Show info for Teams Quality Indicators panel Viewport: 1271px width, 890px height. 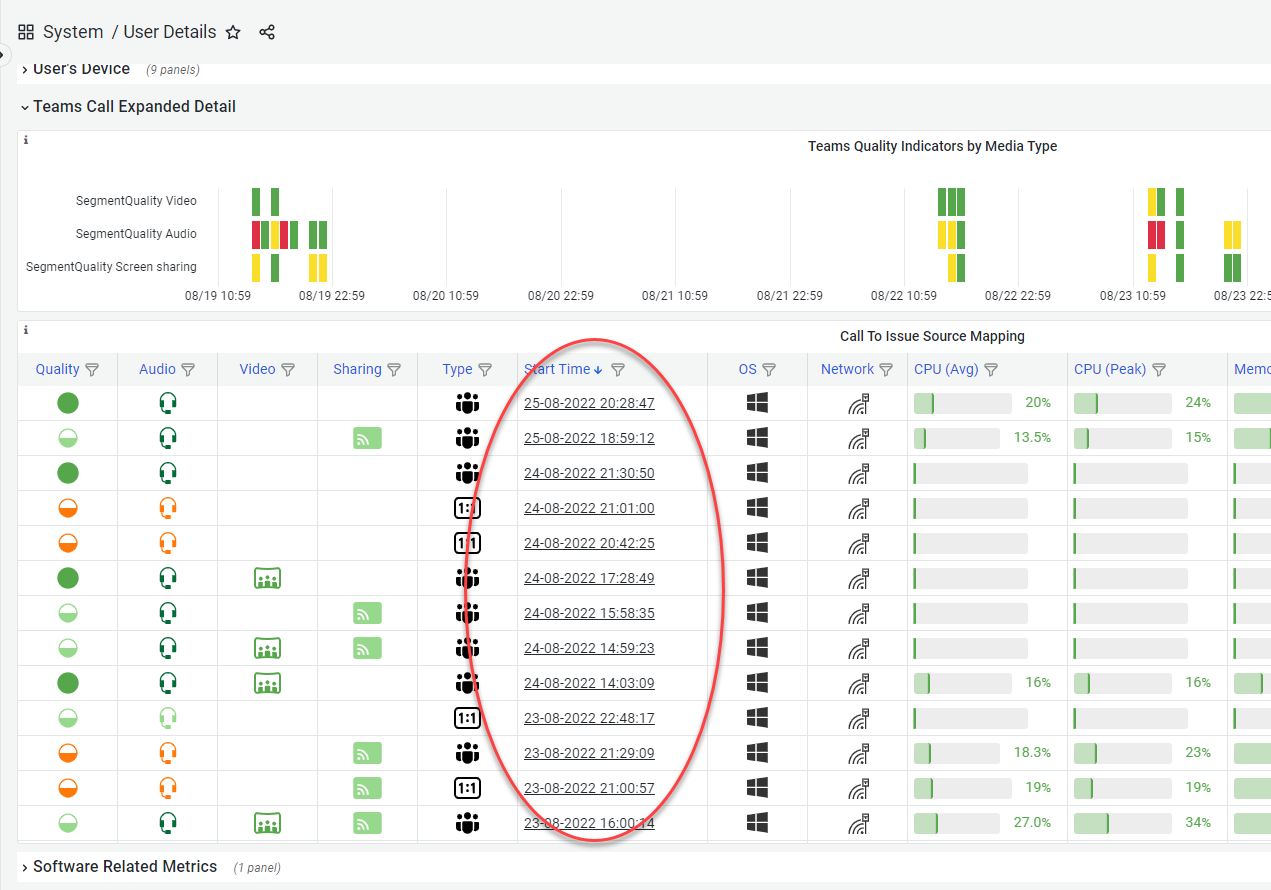click(26, 140)
